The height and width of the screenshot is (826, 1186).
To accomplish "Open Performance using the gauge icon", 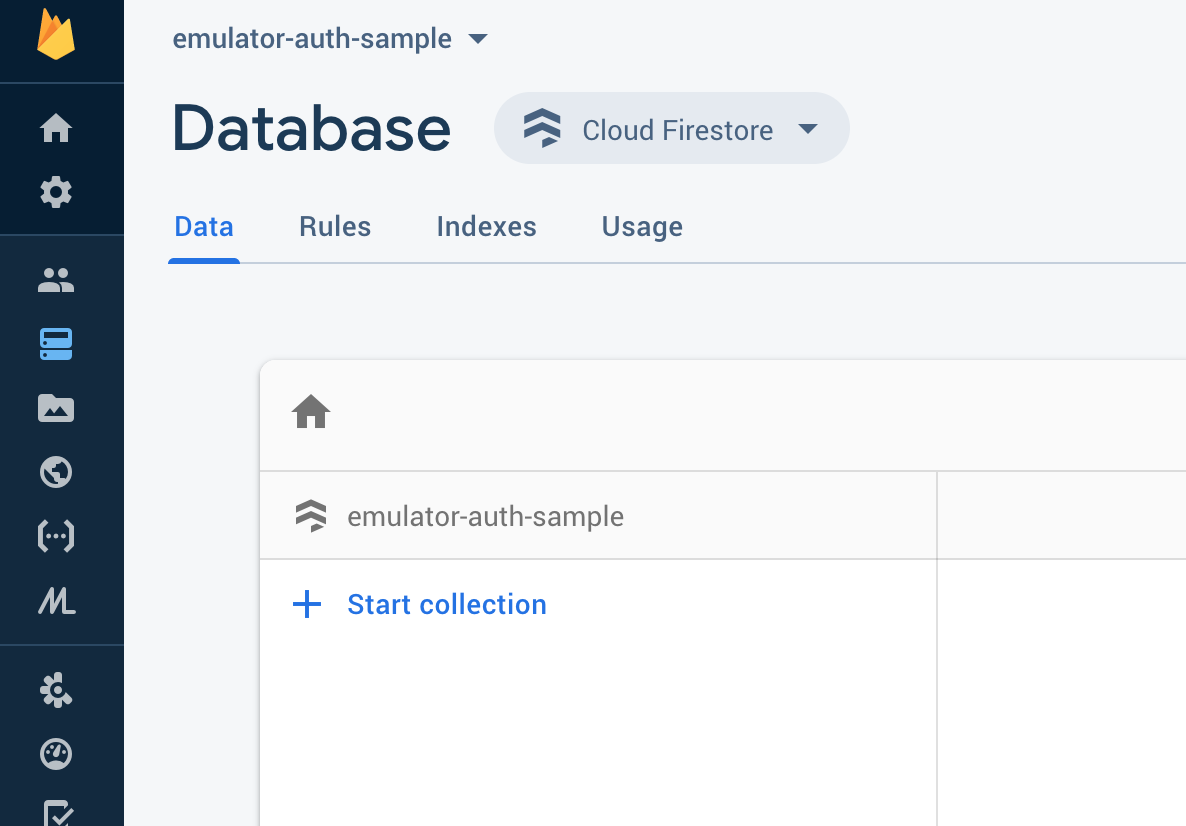I will click(x=56, y=754).
